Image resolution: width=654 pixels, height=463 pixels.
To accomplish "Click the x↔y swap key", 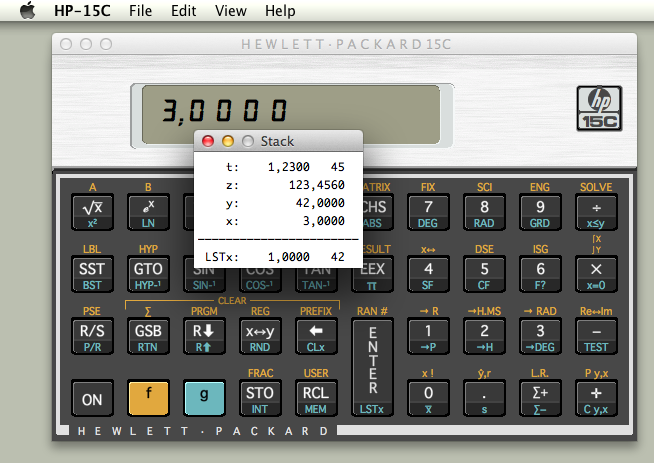I will [x=260, y=336].
